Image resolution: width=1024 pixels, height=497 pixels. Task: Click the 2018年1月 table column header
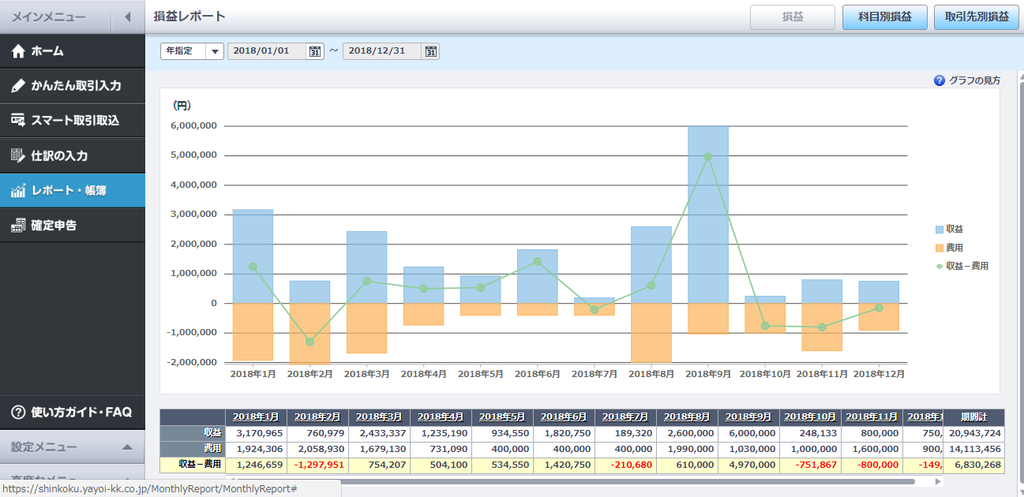(x=256, y=417)
